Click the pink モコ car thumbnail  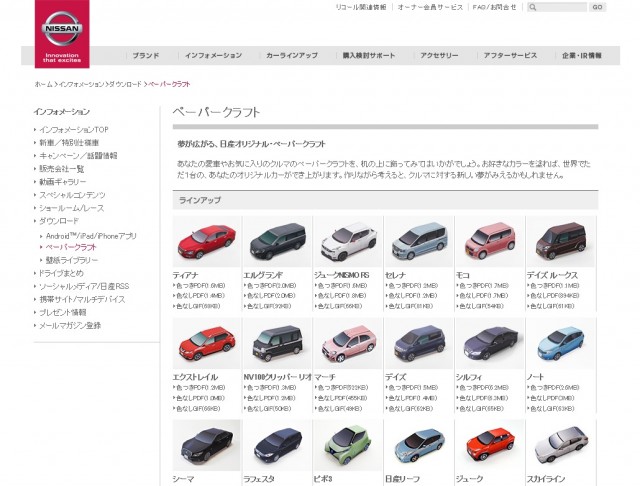(x=490, y=242)
